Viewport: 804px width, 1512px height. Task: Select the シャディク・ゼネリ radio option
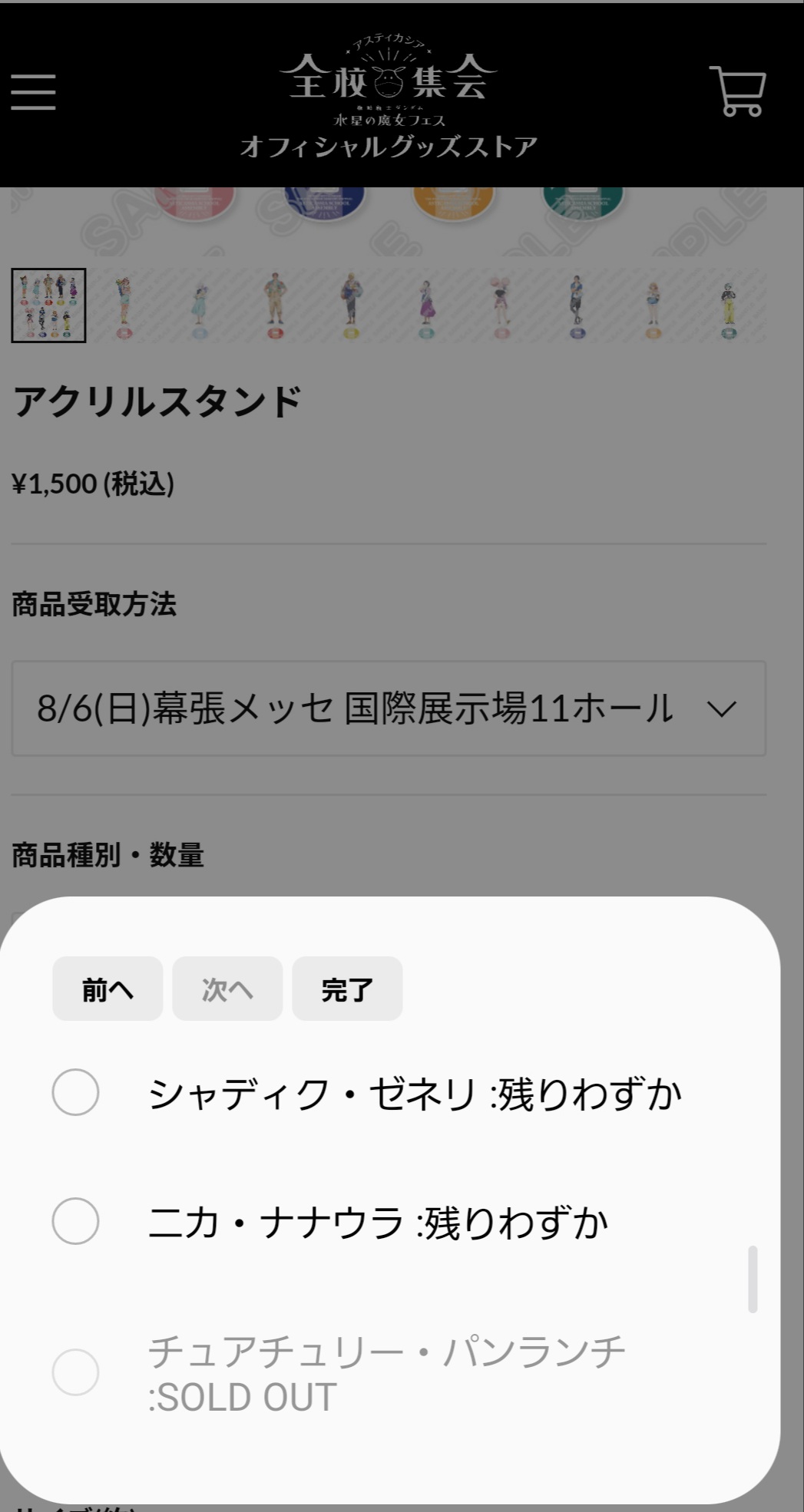[75, 1092]
